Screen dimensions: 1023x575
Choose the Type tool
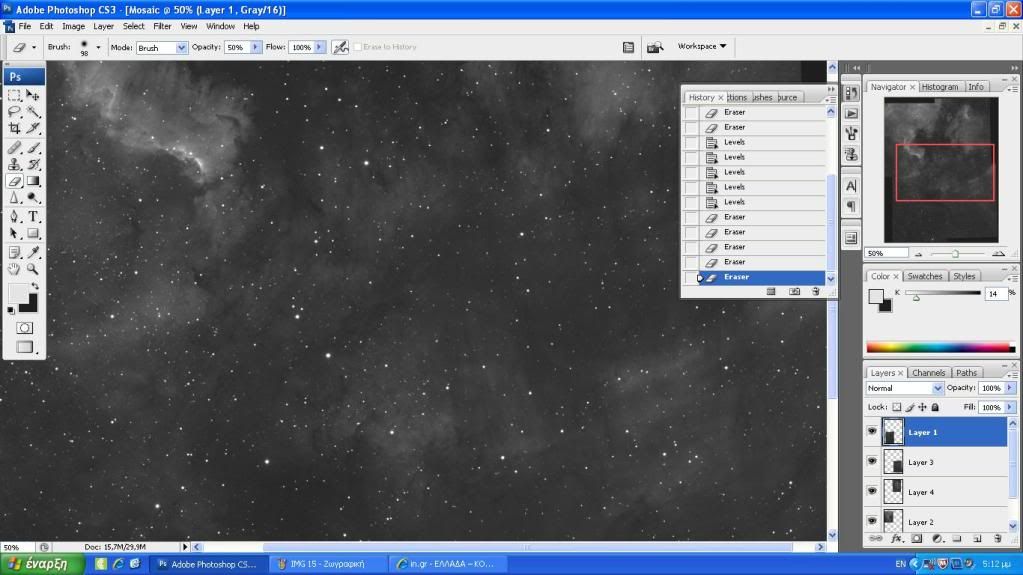click(x=33, y=216)
